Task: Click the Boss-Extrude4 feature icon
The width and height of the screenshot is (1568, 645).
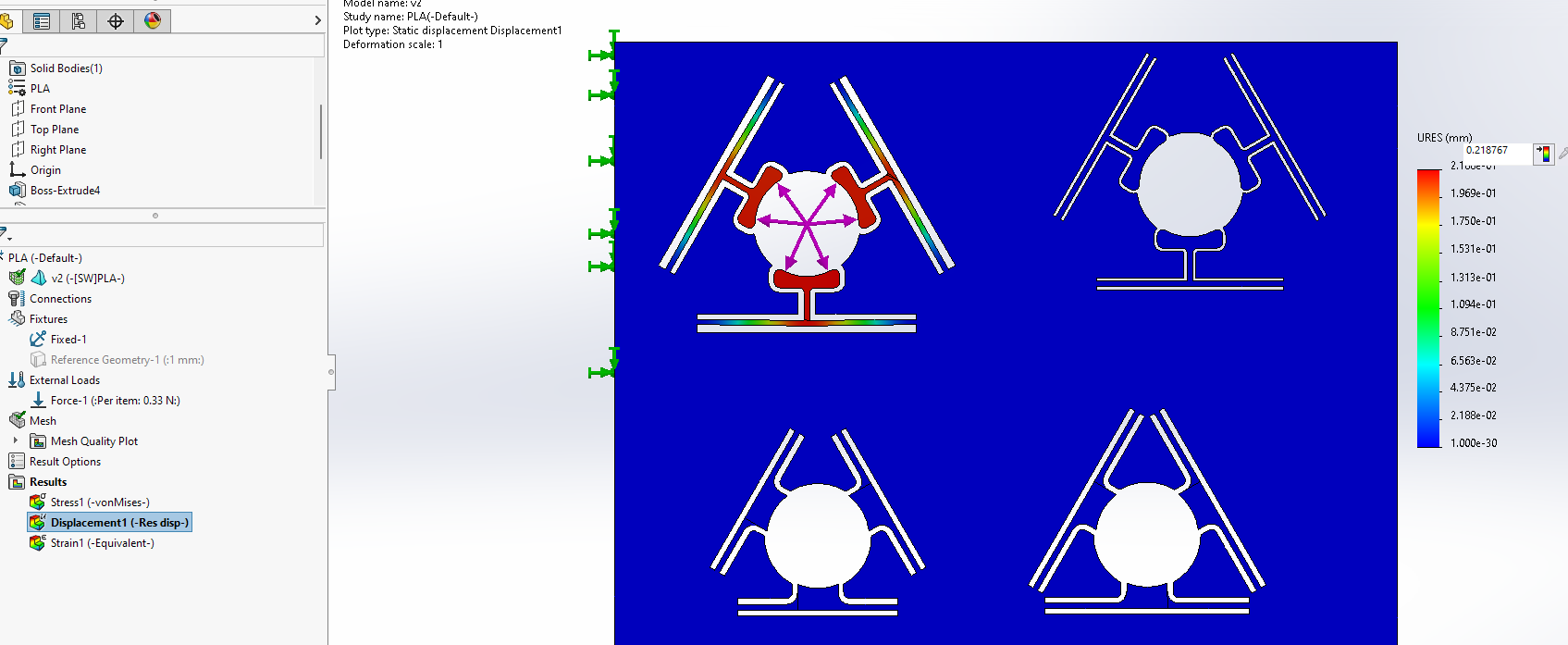Action: 17,191
